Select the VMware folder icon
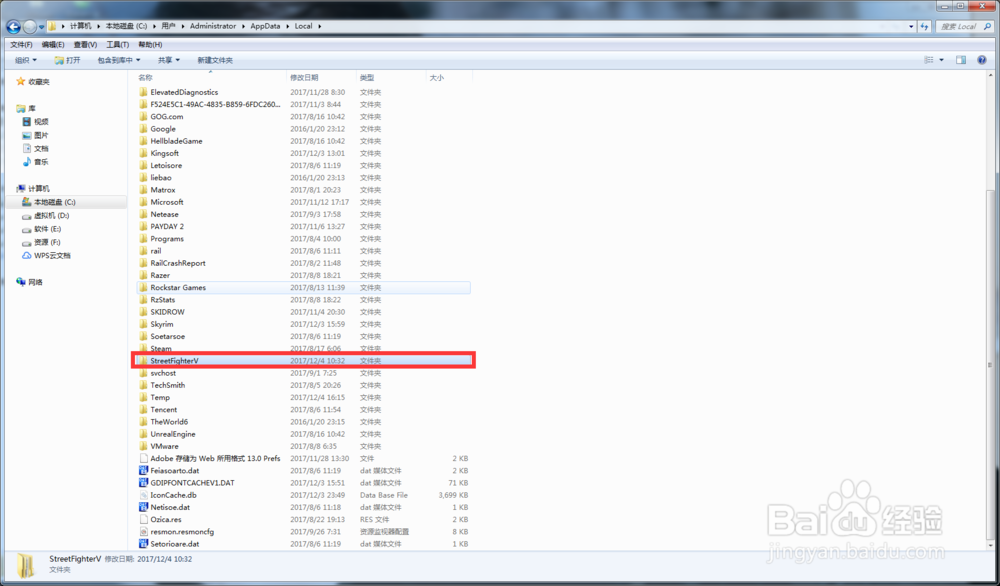The height and width of the screenshot is (586, 1000). [x=143, y=446]
